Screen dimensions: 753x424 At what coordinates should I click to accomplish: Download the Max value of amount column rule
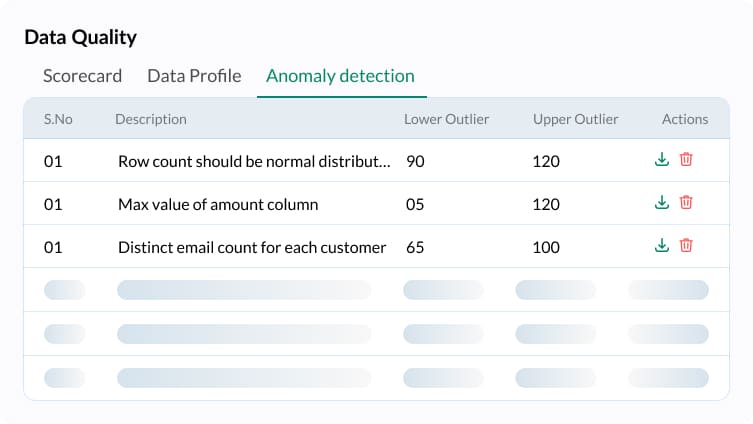point(662,202)
